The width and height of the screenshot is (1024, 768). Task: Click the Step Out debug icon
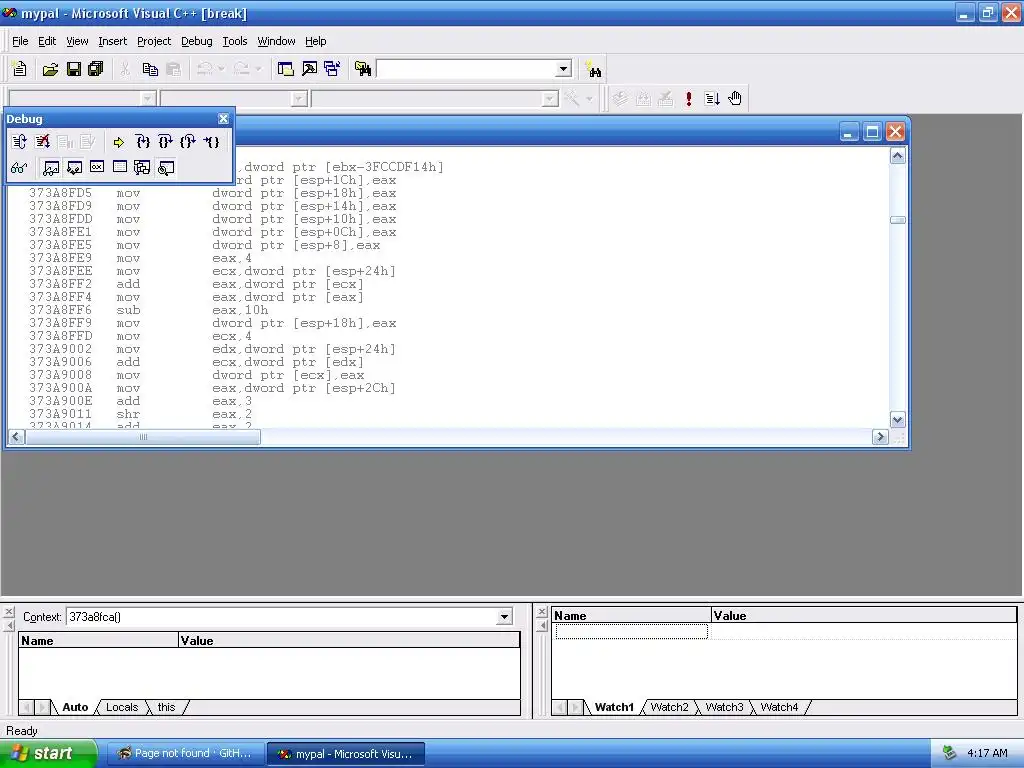click(x=188, y=142)
